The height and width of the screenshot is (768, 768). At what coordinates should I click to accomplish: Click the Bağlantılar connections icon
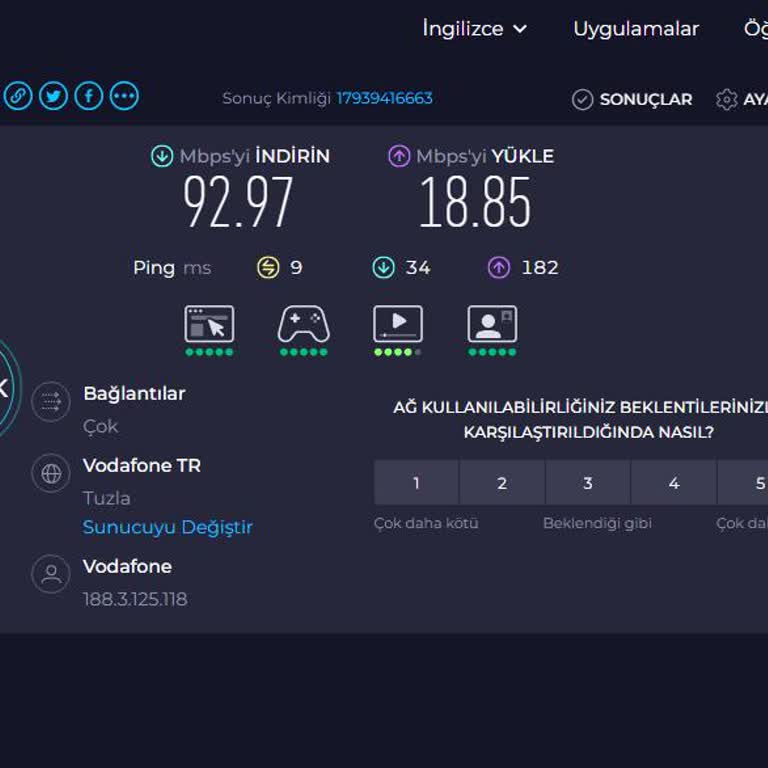click(51, 402)
